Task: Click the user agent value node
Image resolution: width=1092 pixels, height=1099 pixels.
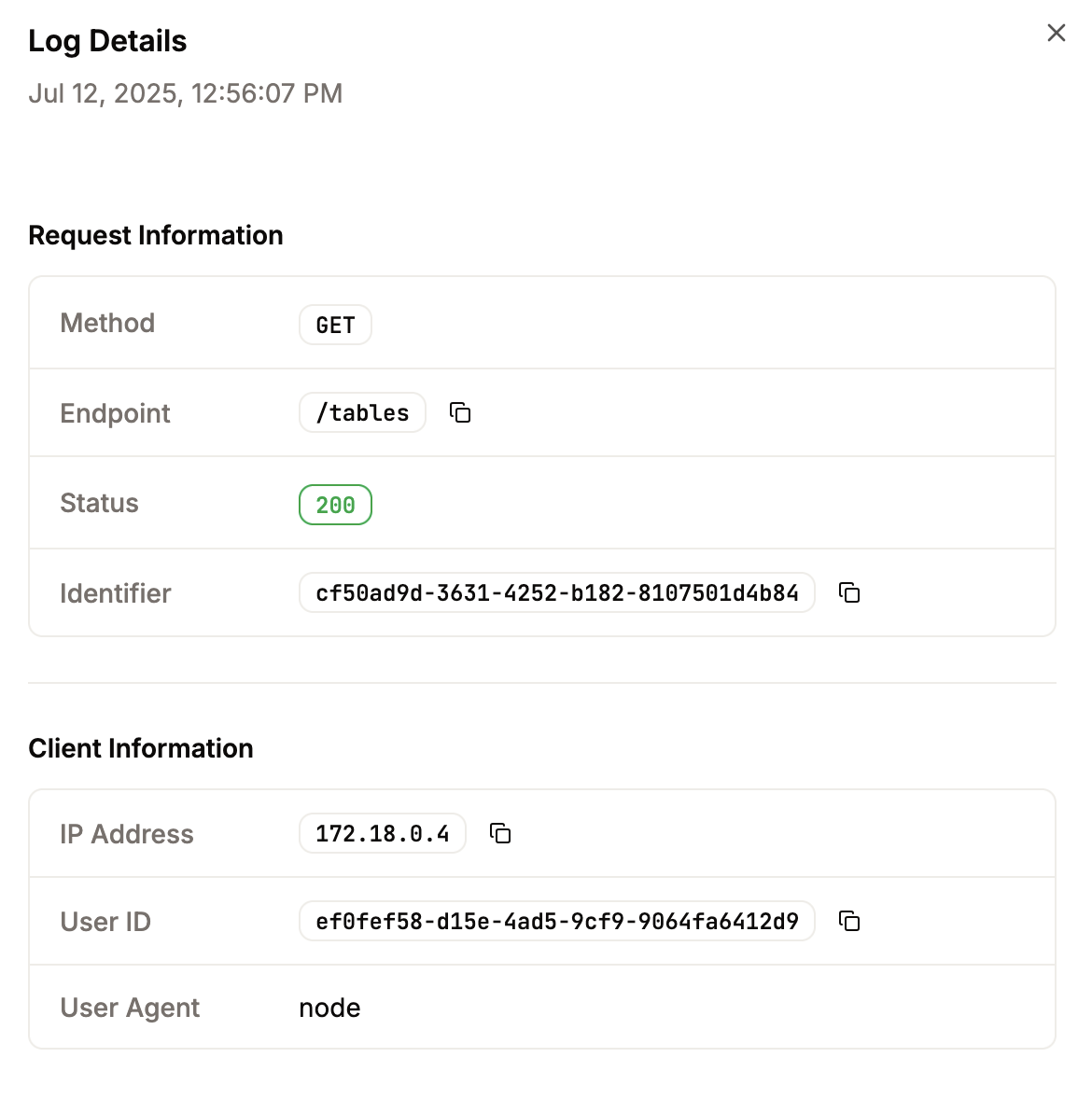Action: (x=329, y=1008)
